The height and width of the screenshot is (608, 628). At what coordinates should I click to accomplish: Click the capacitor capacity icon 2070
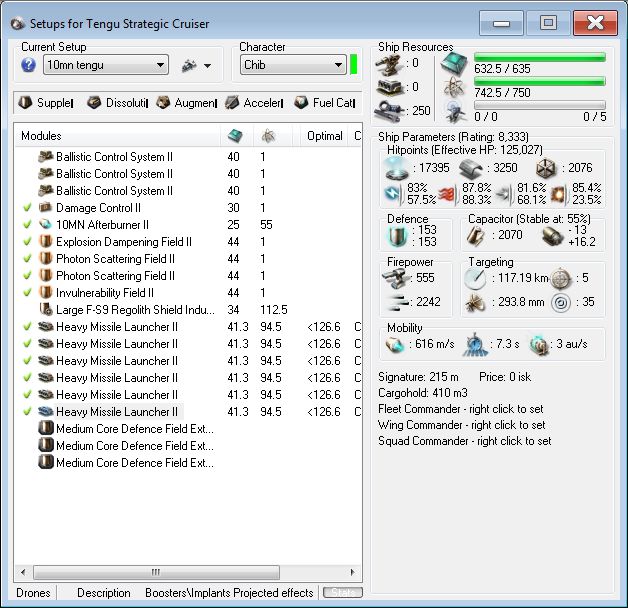(x=476, y=236)
